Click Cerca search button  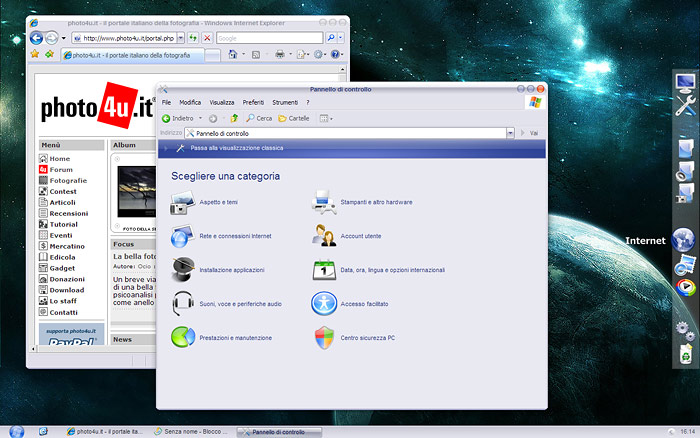tap(259, 118)
